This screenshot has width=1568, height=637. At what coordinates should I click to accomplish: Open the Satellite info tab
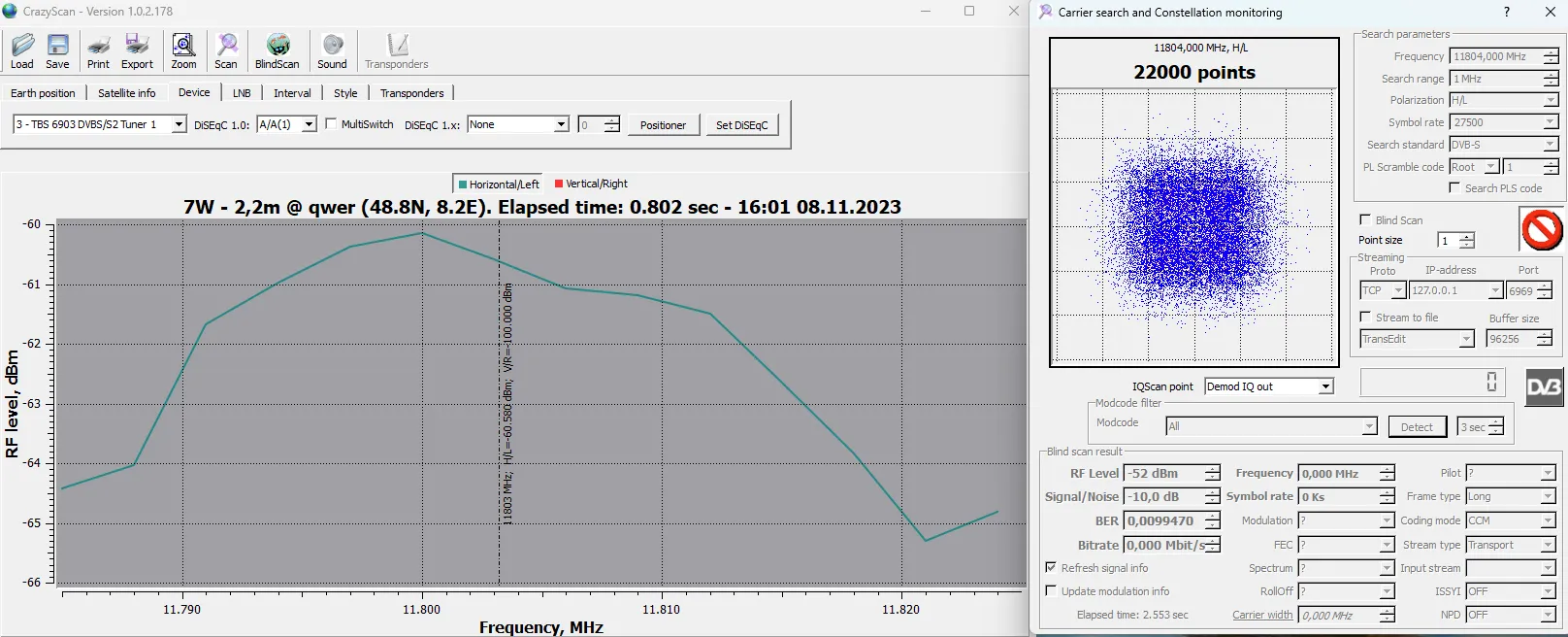[126, 93]
